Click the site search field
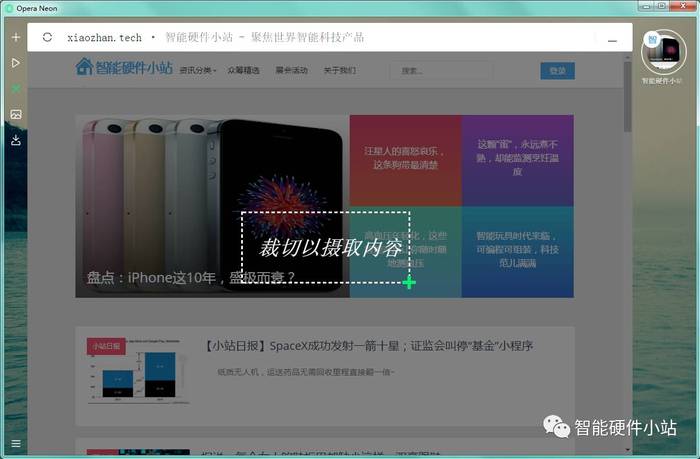The image size is (700, 459). click(x=442, y=71)
